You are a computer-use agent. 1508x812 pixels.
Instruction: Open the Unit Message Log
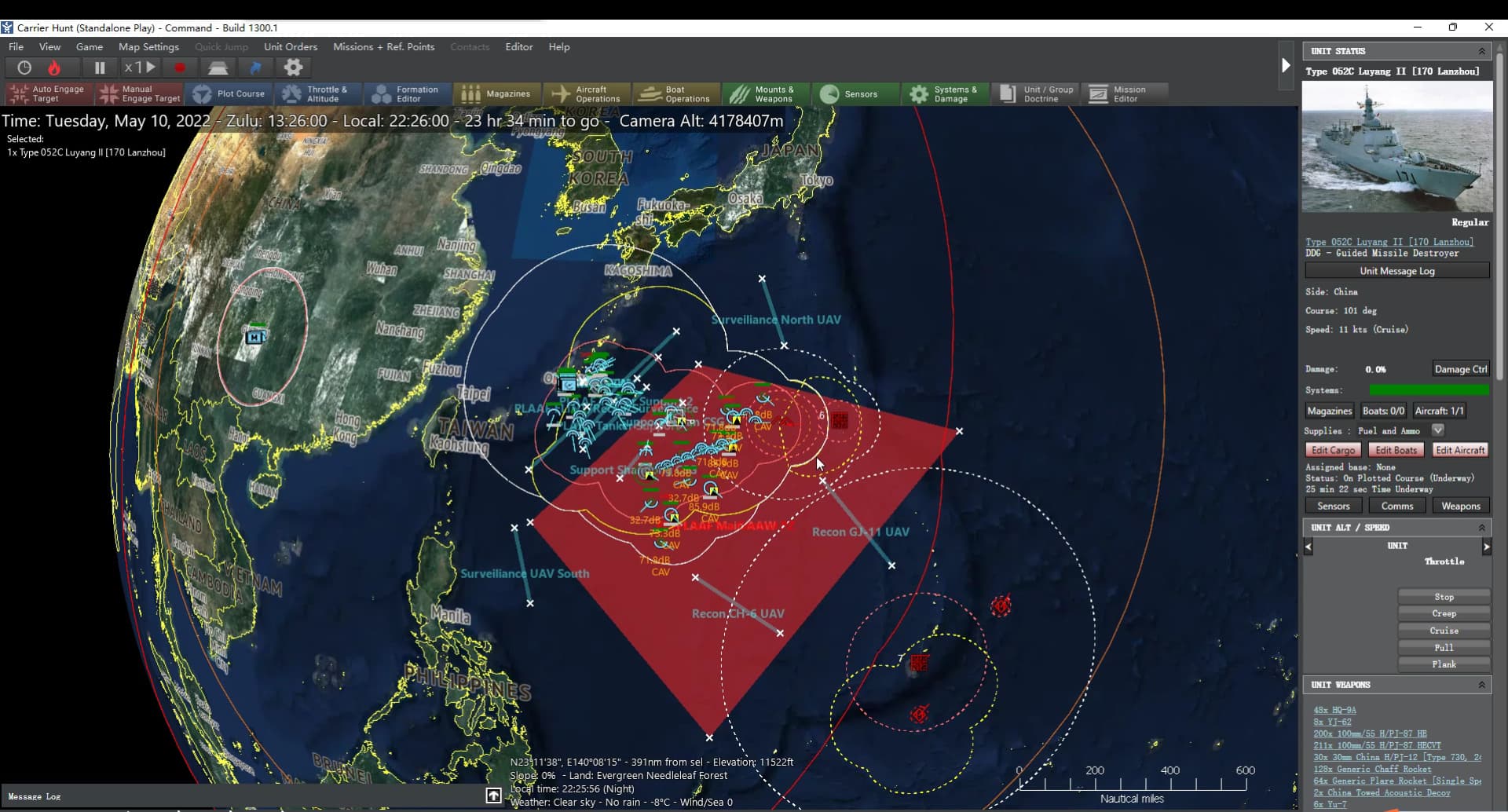[1397, 271]
